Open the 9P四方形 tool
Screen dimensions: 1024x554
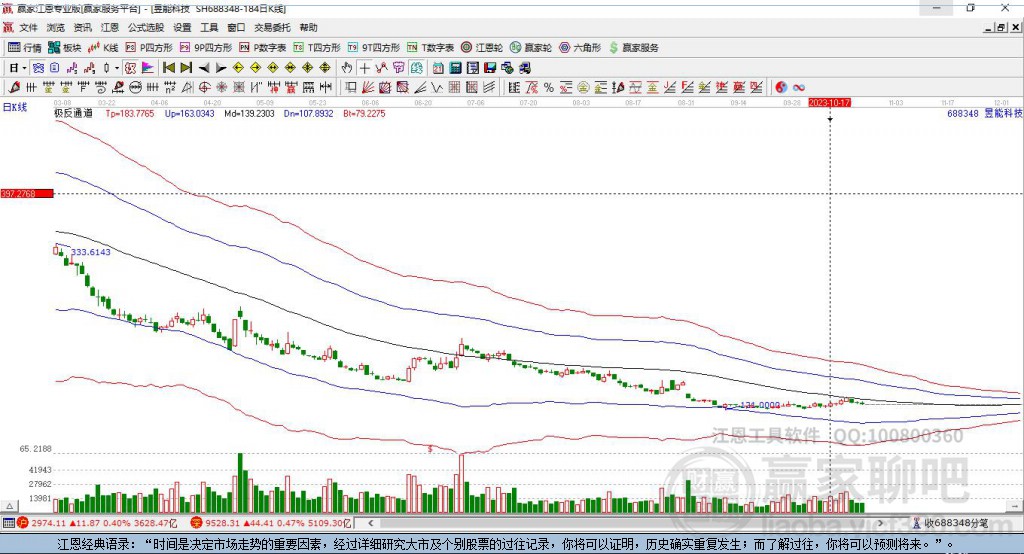(206, 48)
